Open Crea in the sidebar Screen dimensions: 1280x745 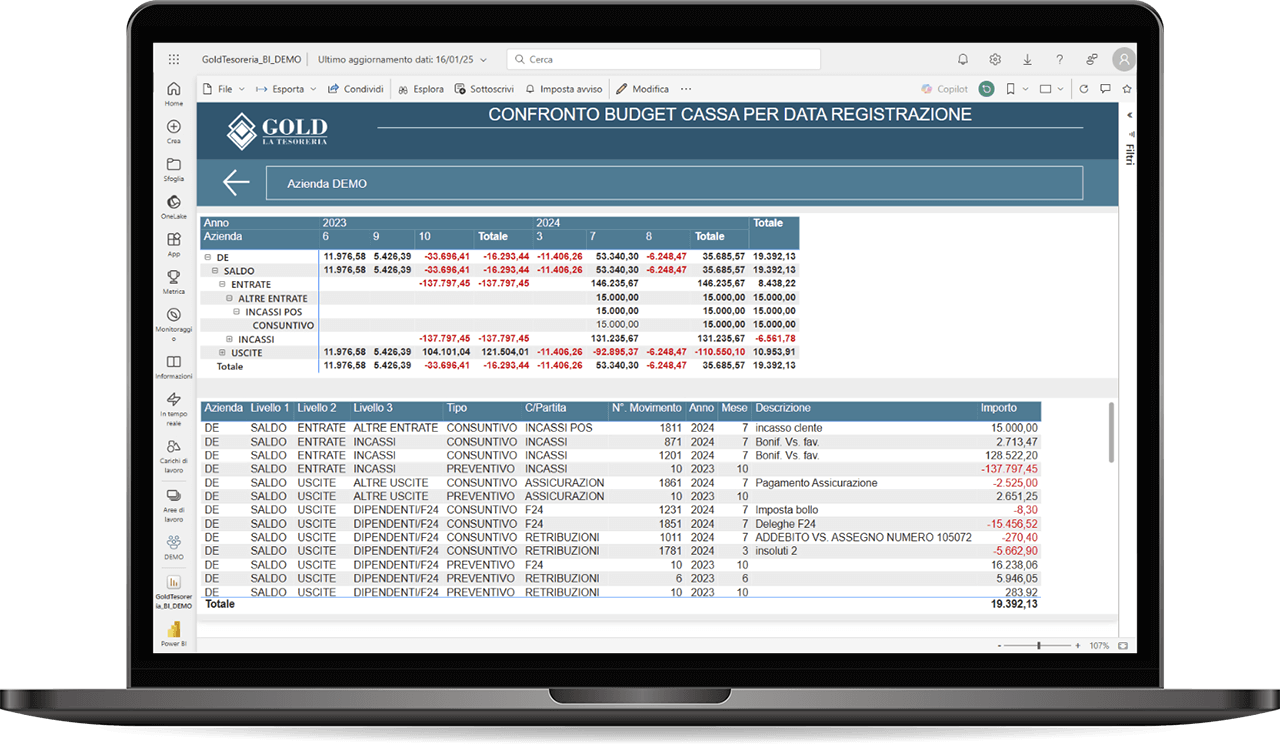tap(174, 132)
